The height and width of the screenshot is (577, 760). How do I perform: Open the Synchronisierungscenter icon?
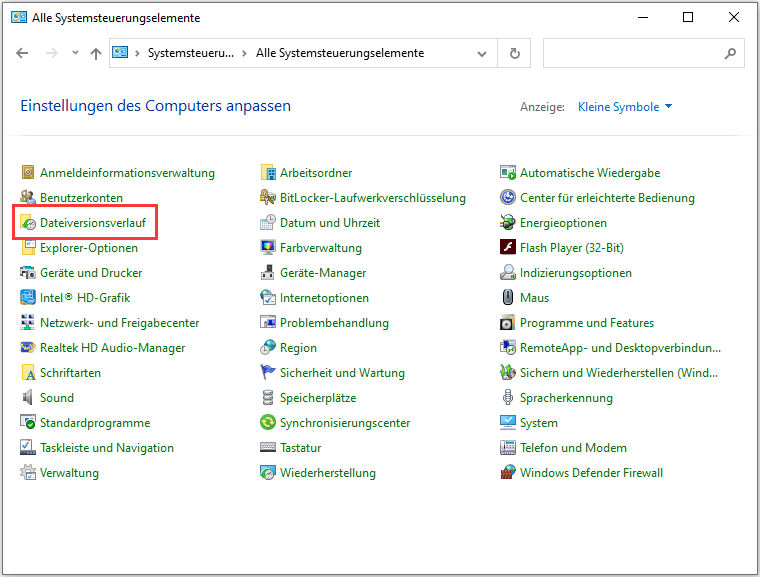pyautogui.click(x=268, y=423)
